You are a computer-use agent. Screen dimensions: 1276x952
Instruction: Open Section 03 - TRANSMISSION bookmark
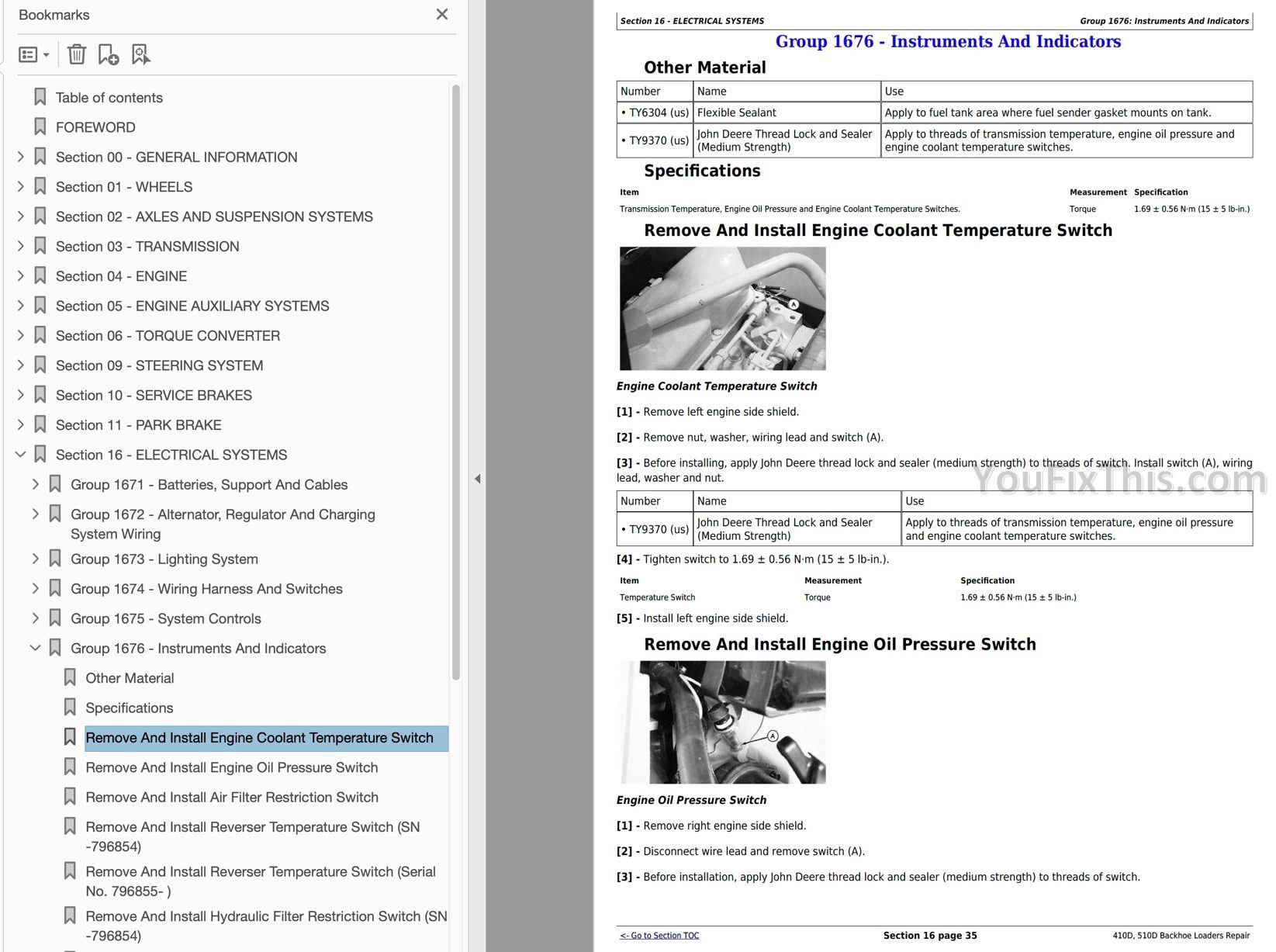147,247
